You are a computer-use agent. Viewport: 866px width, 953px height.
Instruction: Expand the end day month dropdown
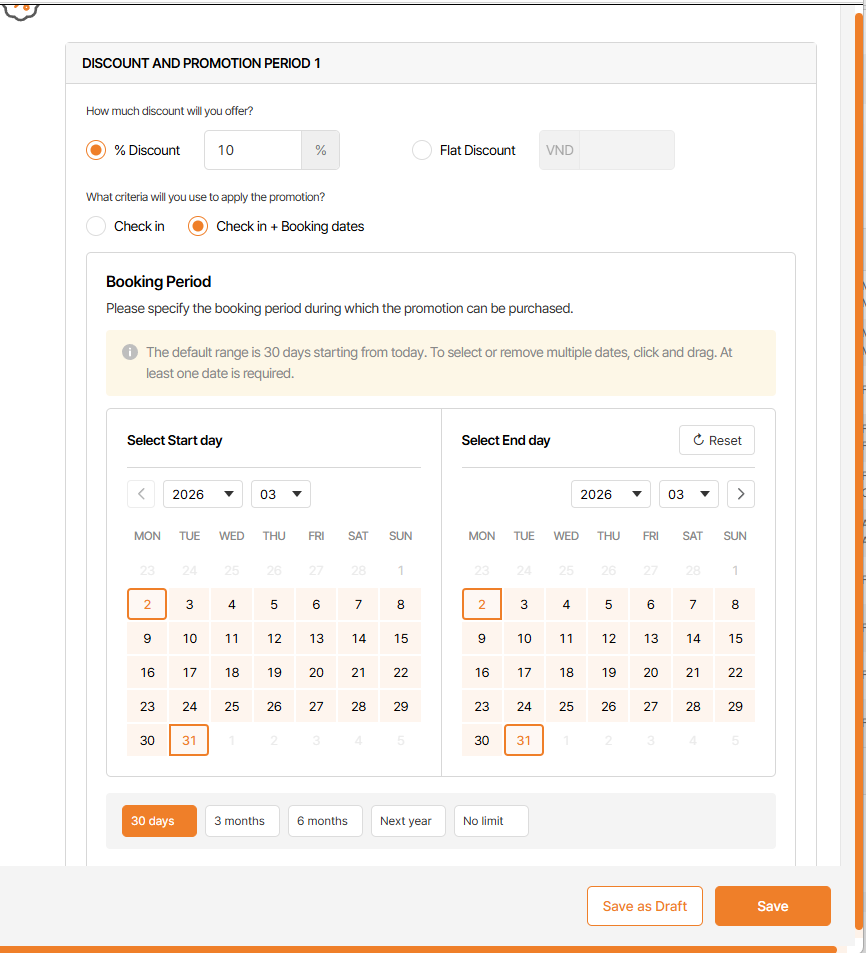pos(689,494)
